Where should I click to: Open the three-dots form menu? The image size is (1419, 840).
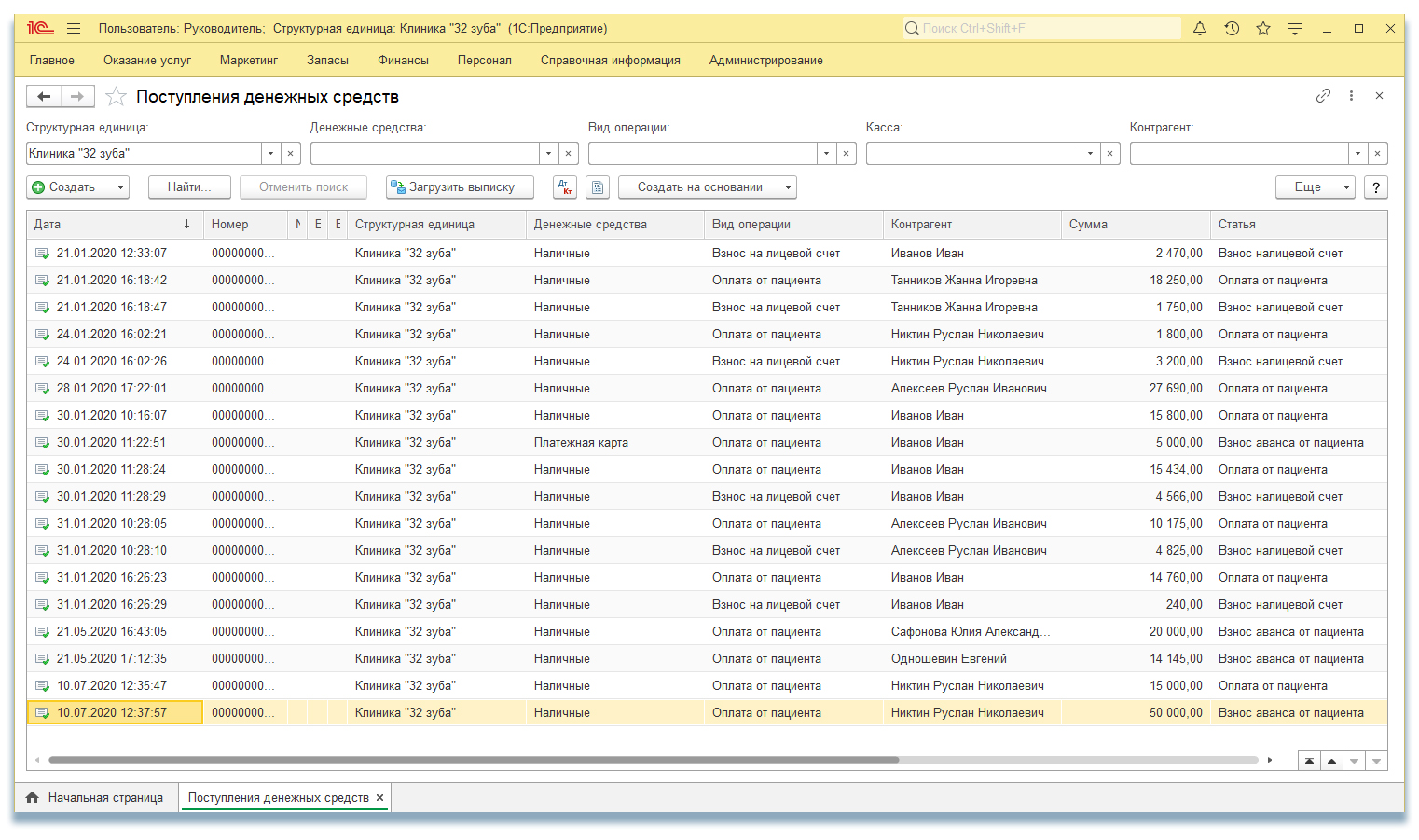(1351, 95)
